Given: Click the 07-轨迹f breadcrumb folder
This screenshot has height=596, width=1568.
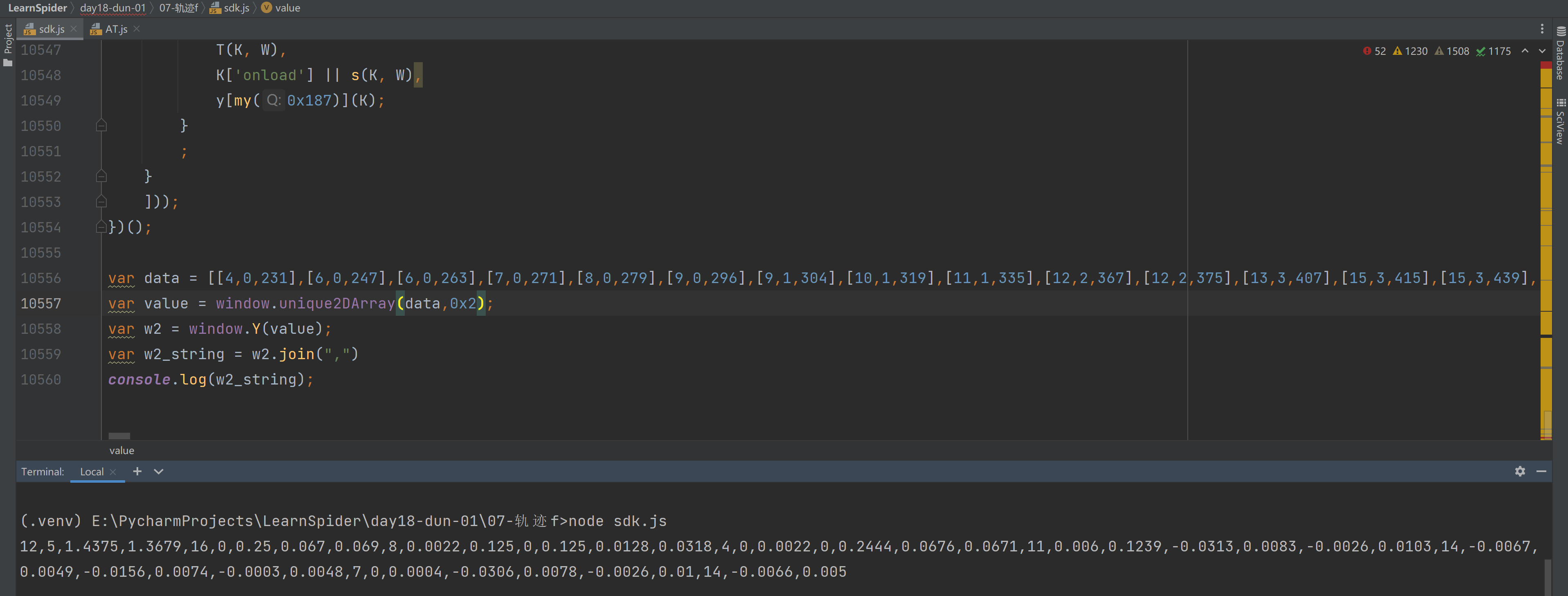Looking at the screenshot, I should [178, 8].
